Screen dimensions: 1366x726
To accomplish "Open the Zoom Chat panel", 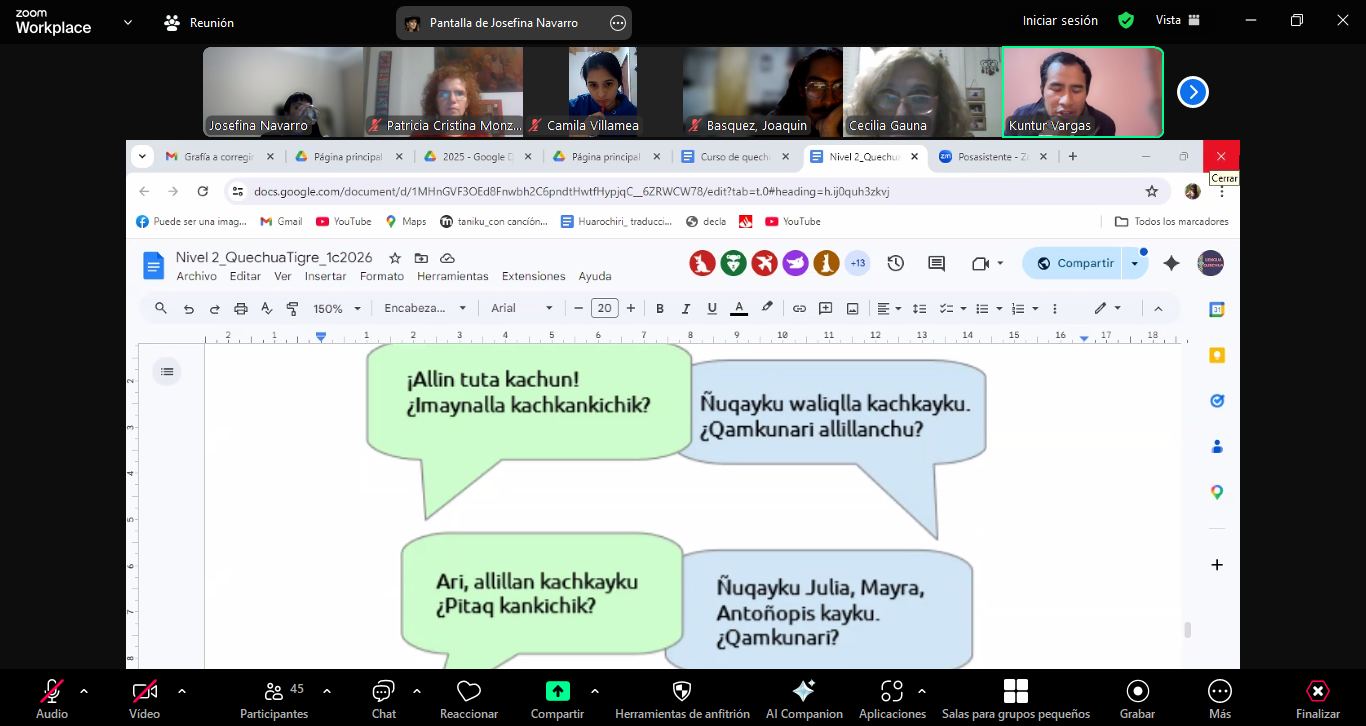I will click(x=383, y=692).
